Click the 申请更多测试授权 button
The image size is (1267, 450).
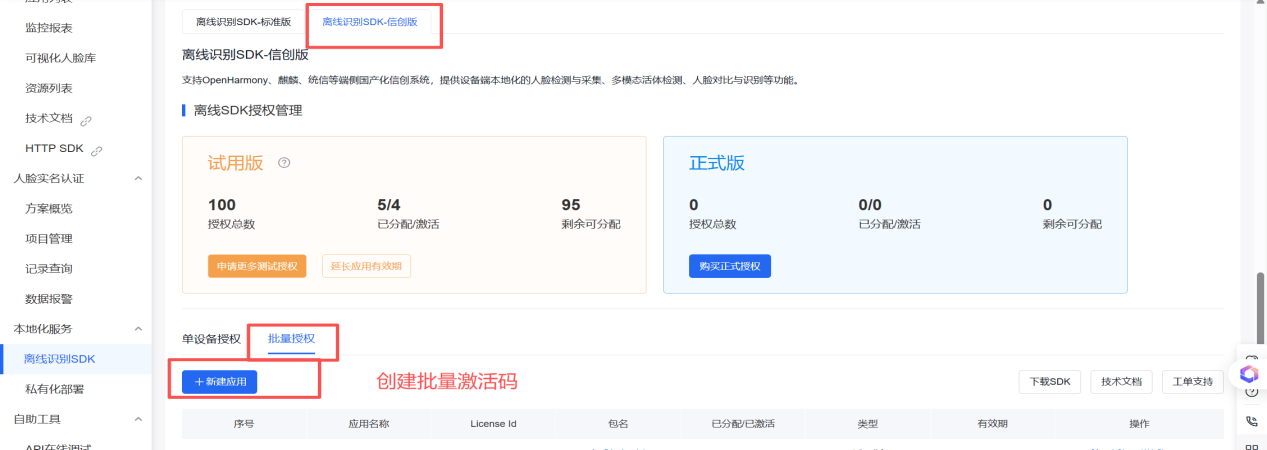point(257,266)
